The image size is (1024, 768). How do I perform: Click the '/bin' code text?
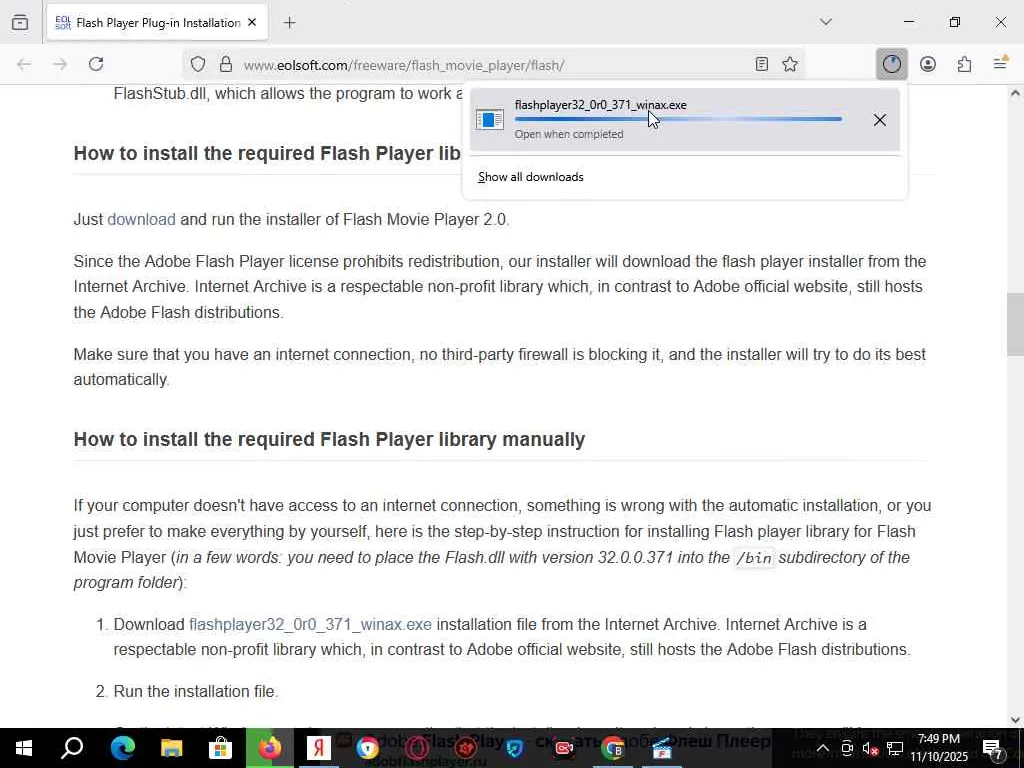754,558
